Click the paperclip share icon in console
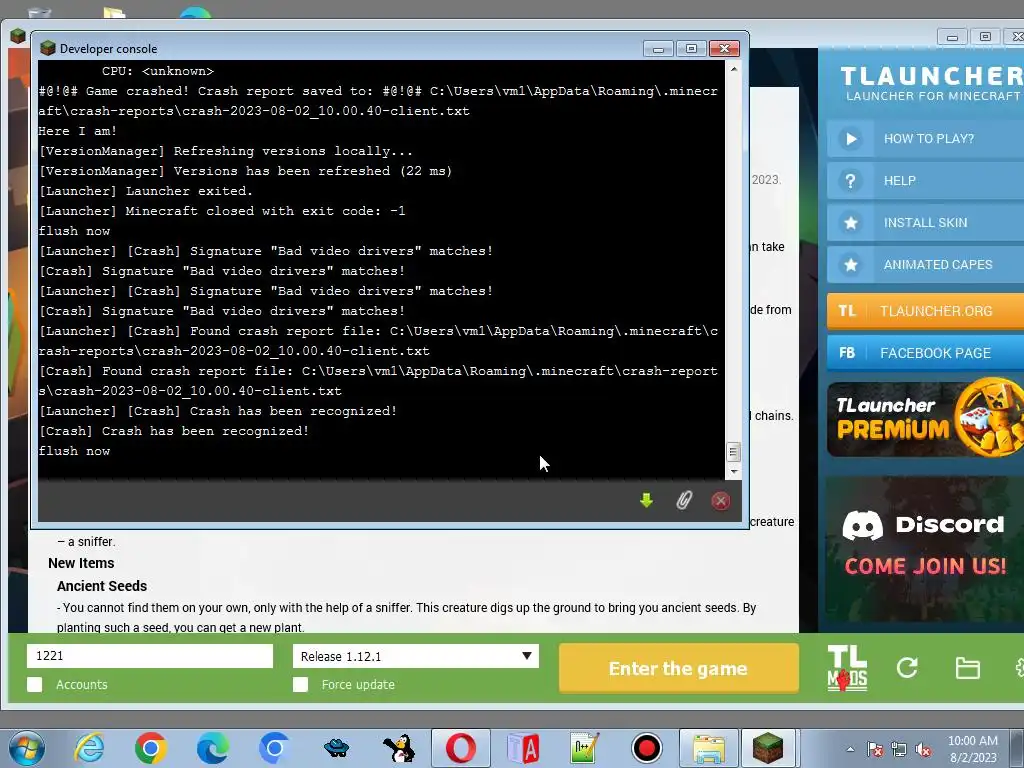The height and width of the screenshot is (768, 1024). [683, 501]
